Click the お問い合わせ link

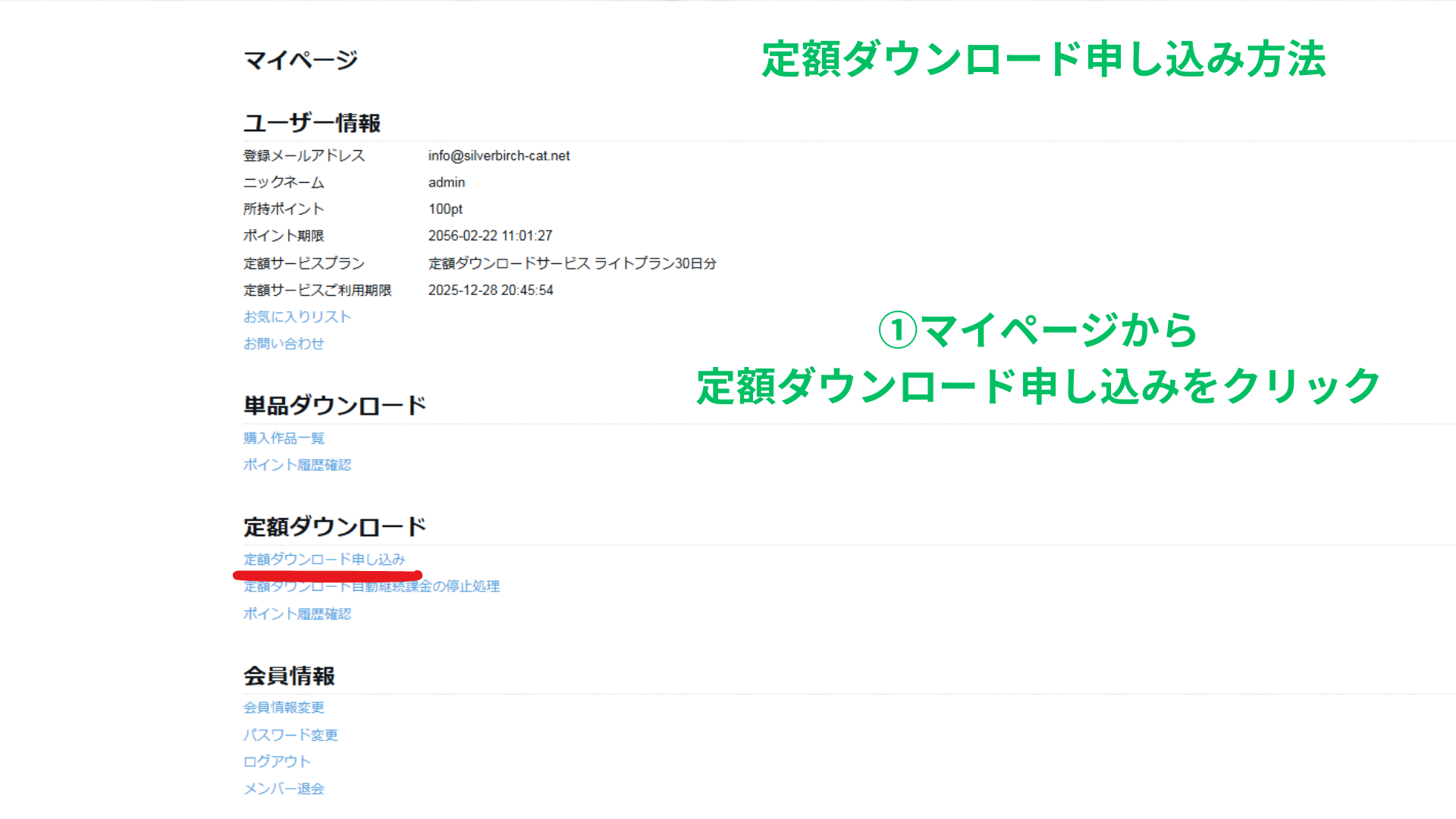(x=283, y=344)
